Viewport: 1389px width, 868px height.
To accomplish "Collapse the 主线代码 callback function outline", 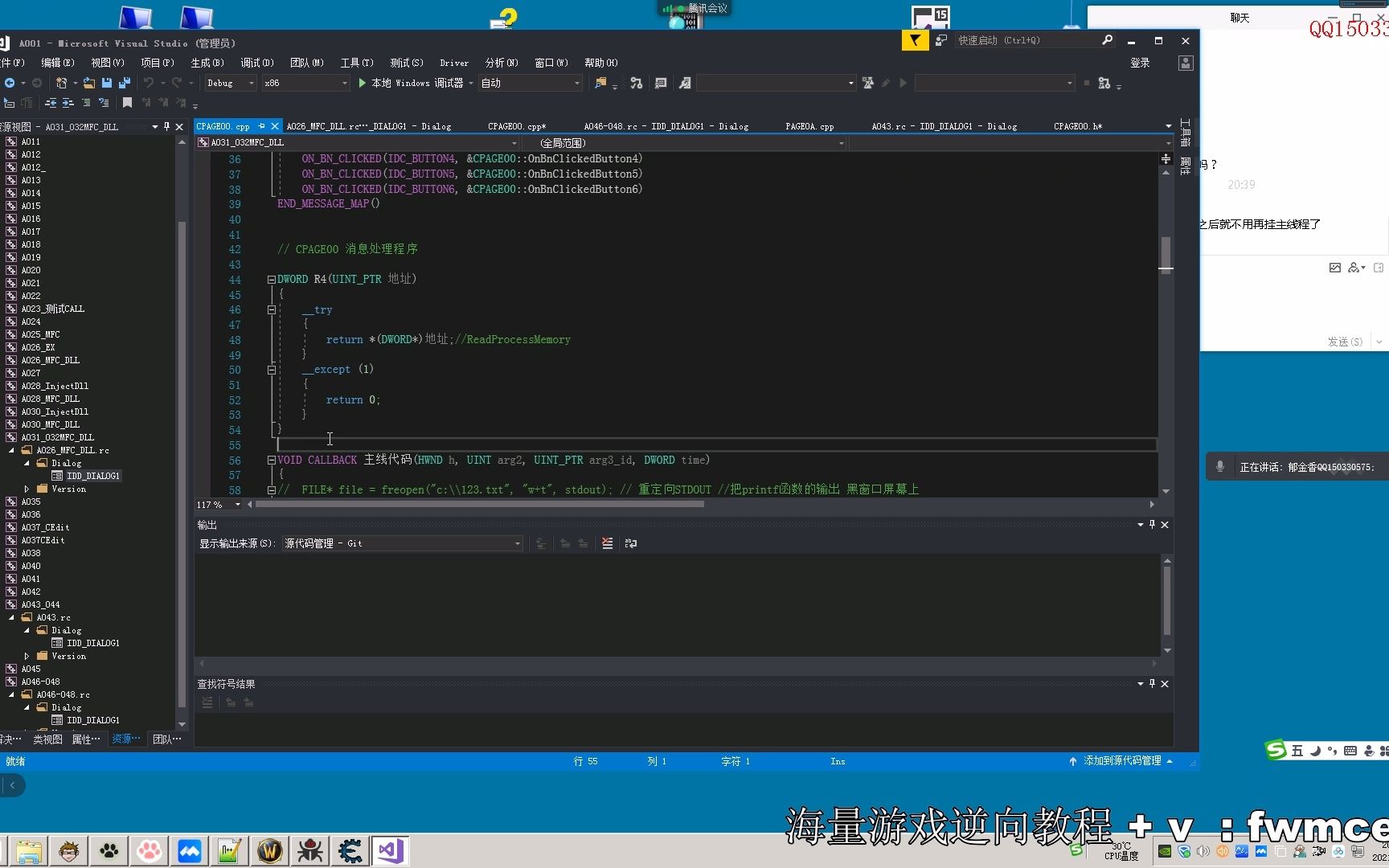I will click(x=272, y=461).
